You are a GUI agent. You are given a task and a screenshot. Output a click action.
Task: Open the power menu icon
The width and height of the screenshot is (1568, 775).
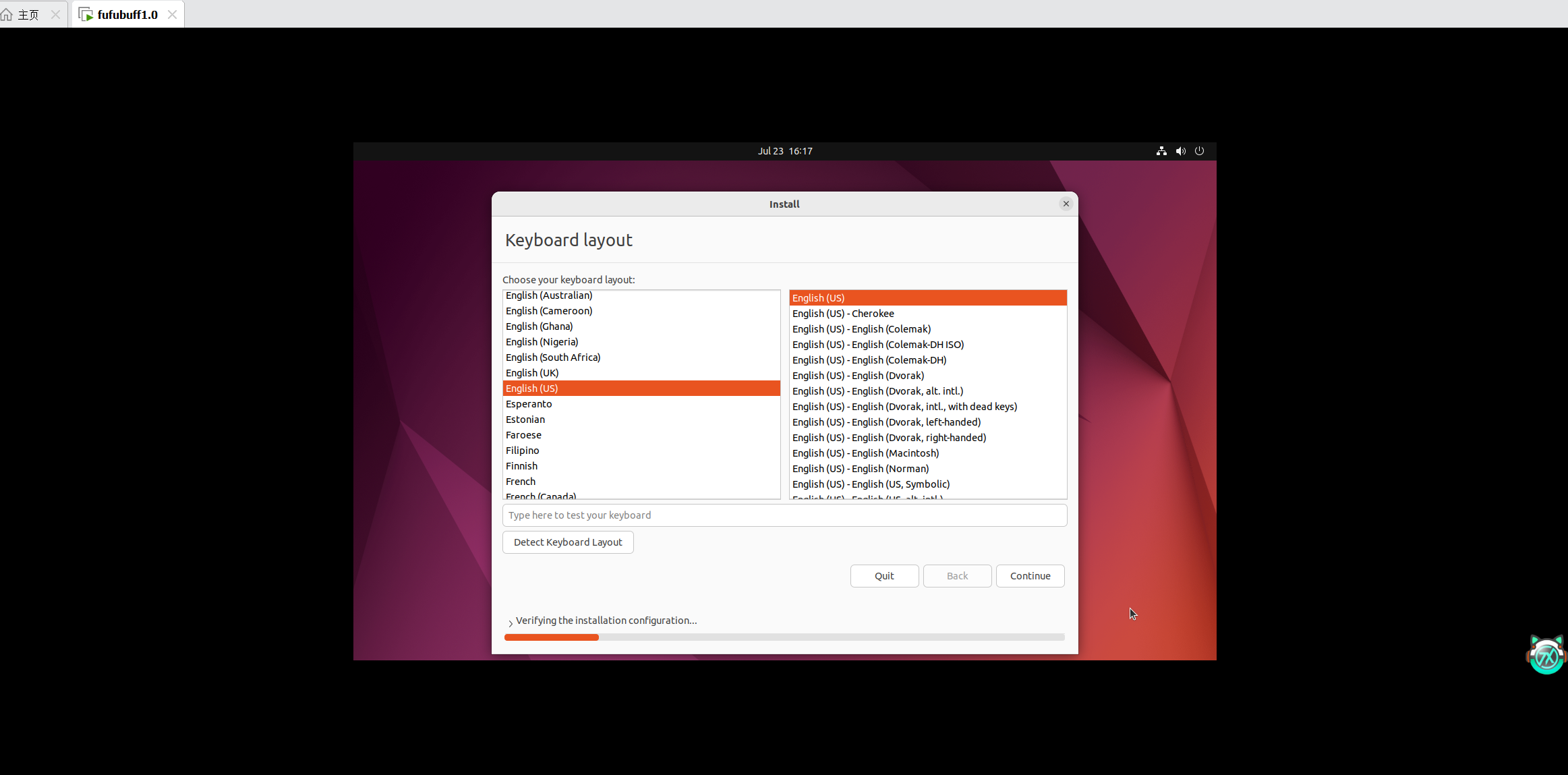coord(1199,151)
